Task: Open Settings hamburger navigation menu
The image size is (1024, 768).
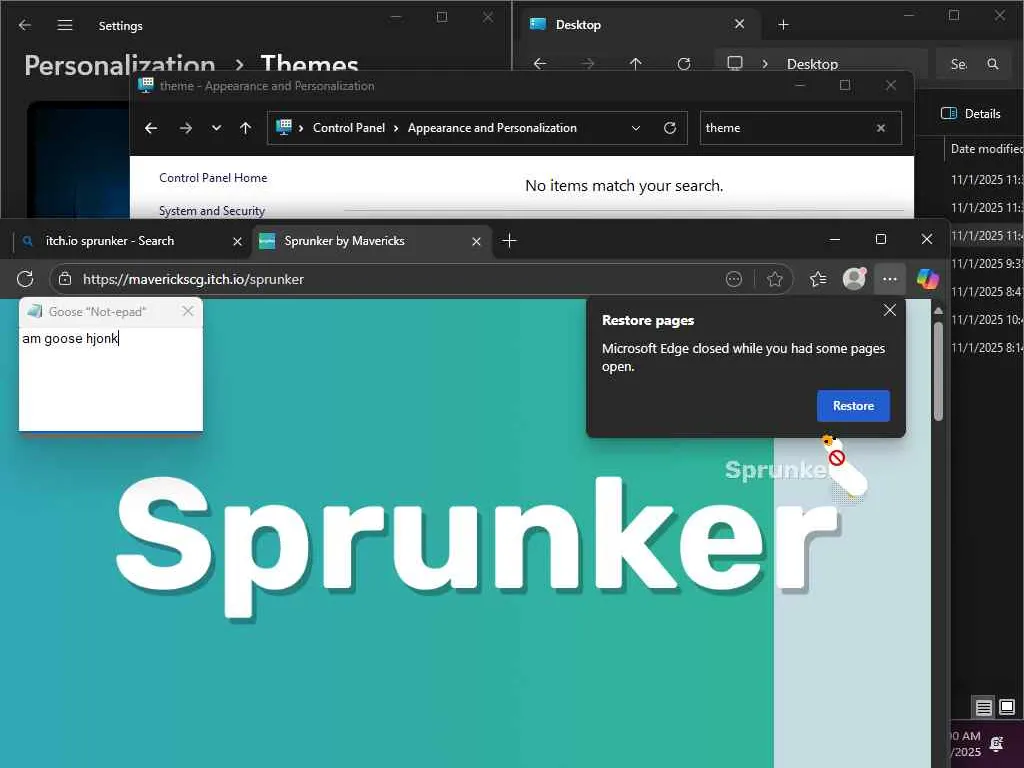Action: point(65,25)
